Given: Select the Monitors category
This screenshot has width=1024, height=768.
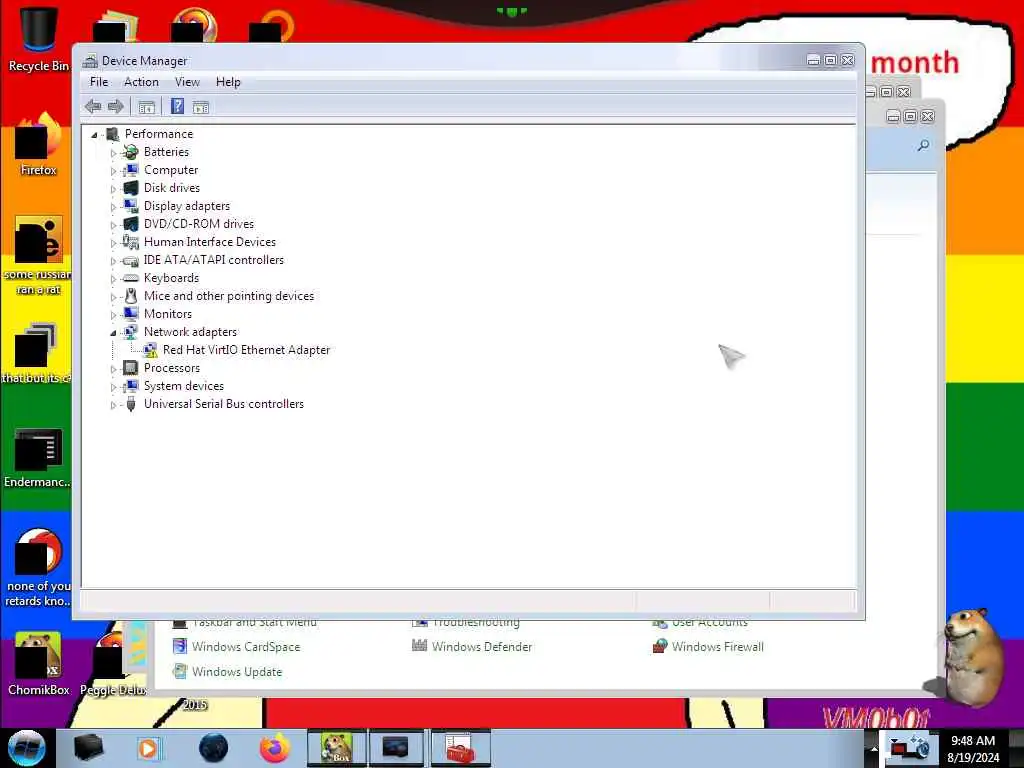Looking at the screenshot, I should [x=168, y=313].
